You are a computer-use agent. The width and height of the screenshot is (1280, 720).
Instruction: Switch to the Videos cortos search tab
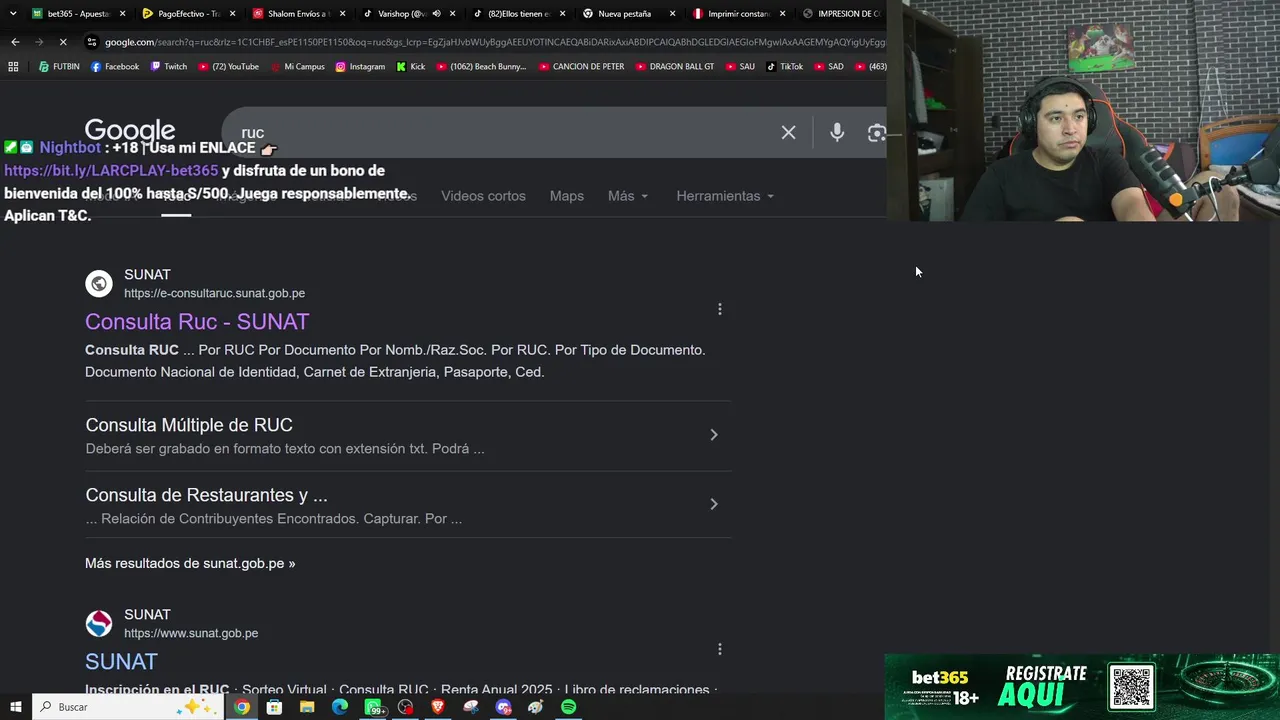click(483, 196)
